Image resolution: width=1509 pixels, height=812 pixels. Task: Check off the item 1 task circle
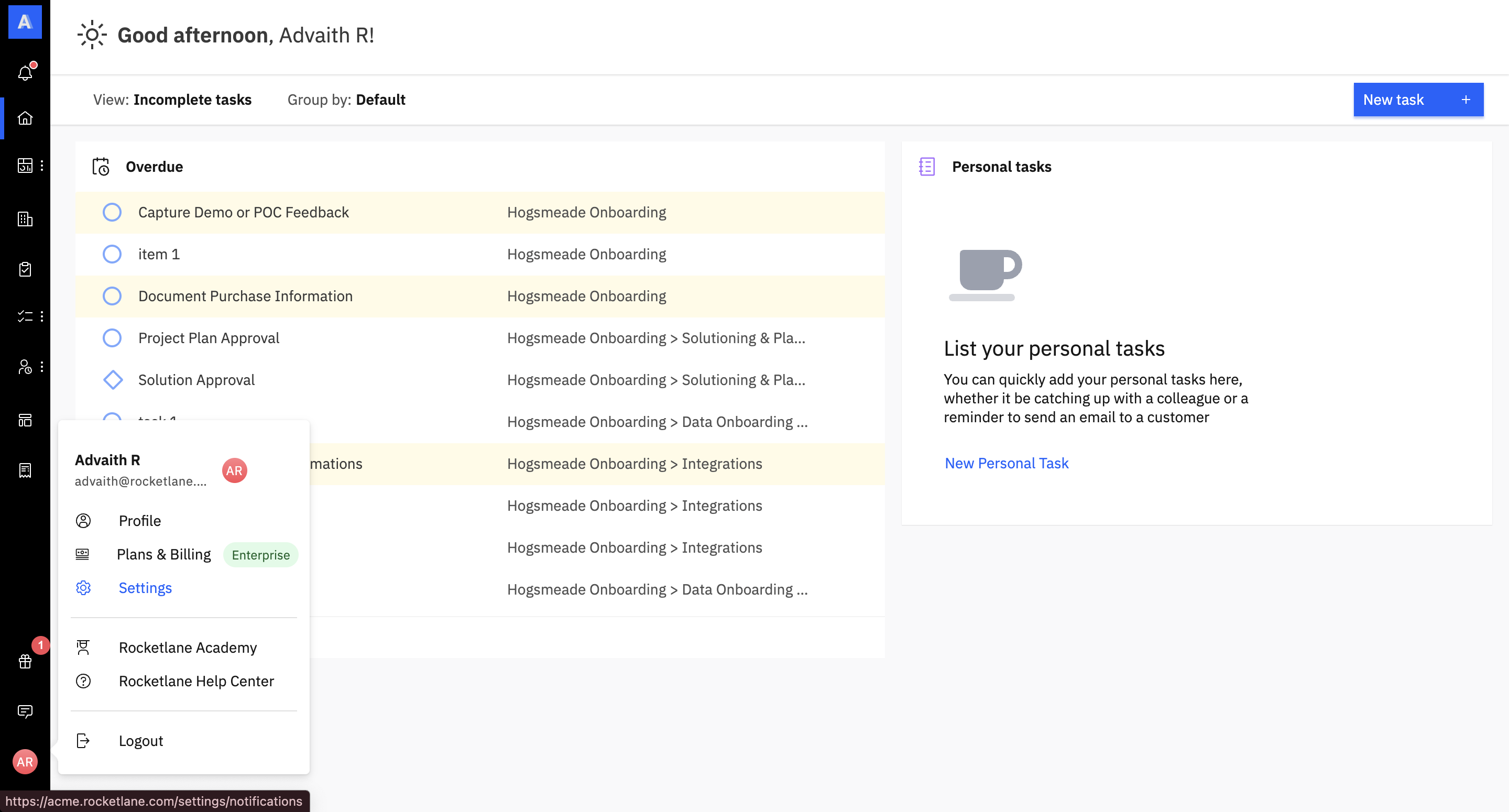[x=112, y=254]
